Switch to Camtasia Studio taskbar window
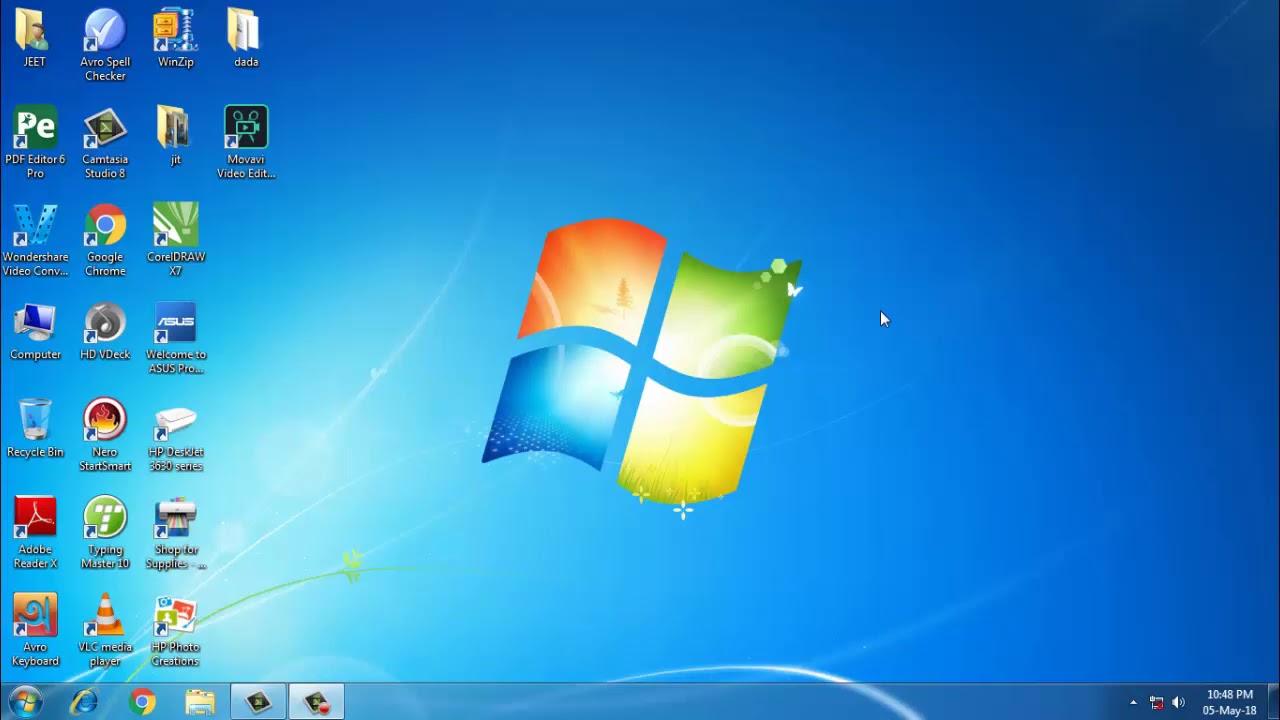 [258, 702]
